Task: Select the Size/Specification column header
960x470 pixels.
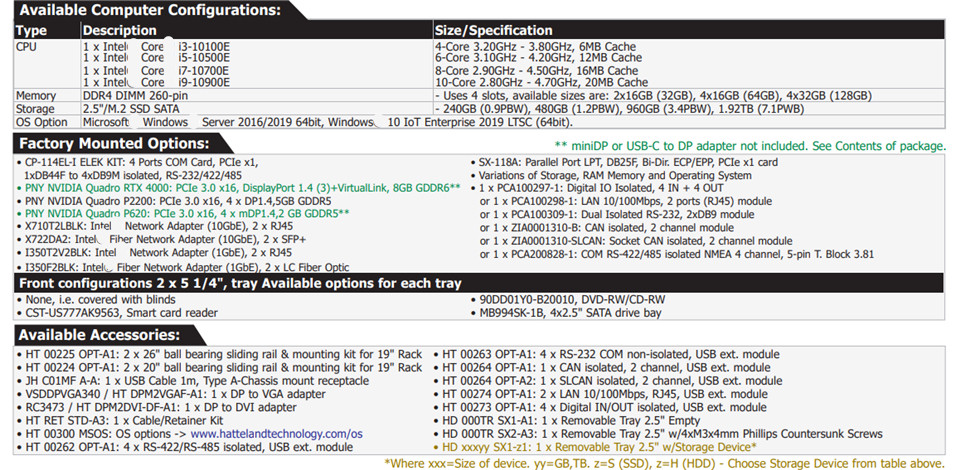Action: [493, 30]
